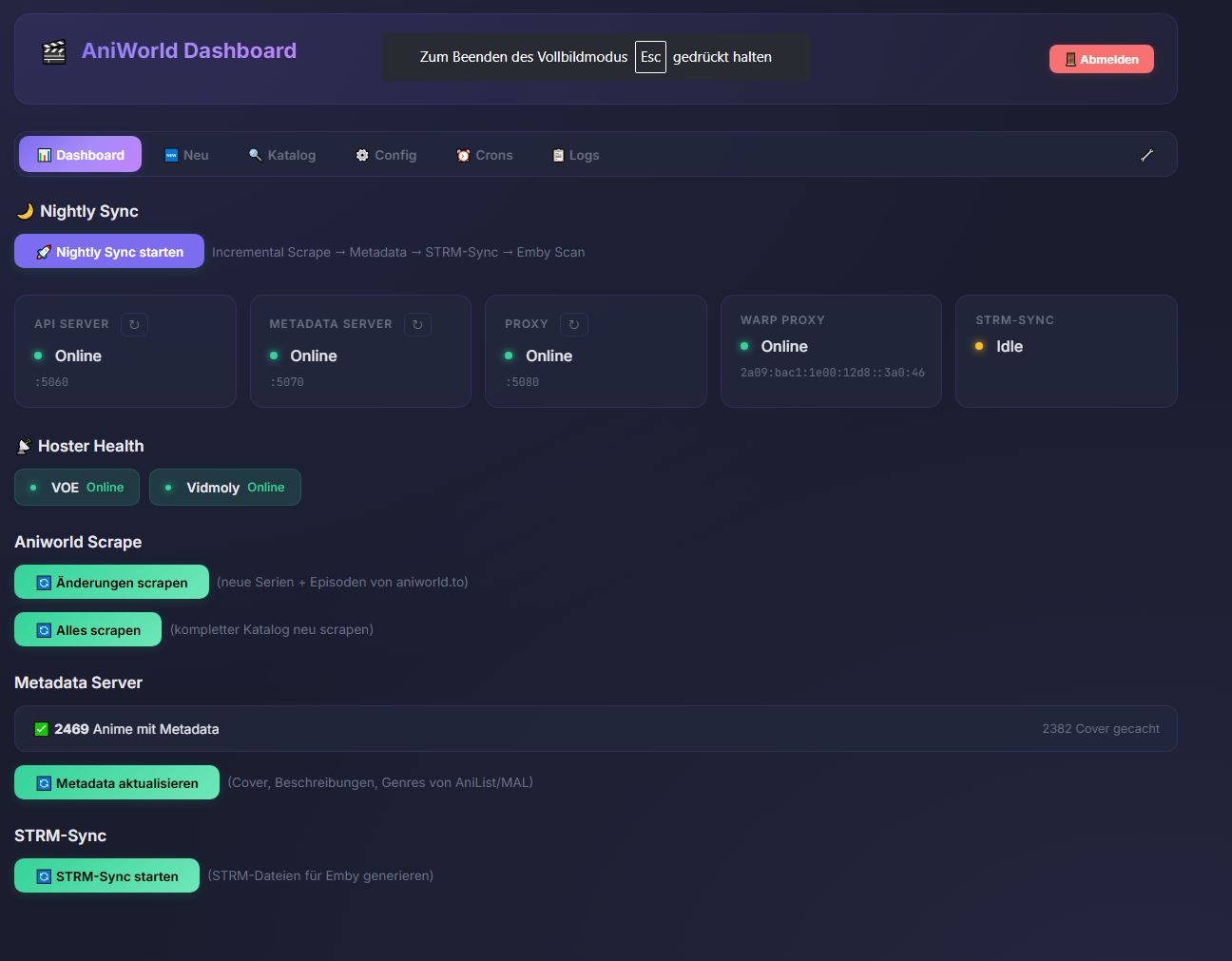The image size is (1232, 961).
Task: Click the STRM-Sync Idle status card
Action: coord(1067,351)
